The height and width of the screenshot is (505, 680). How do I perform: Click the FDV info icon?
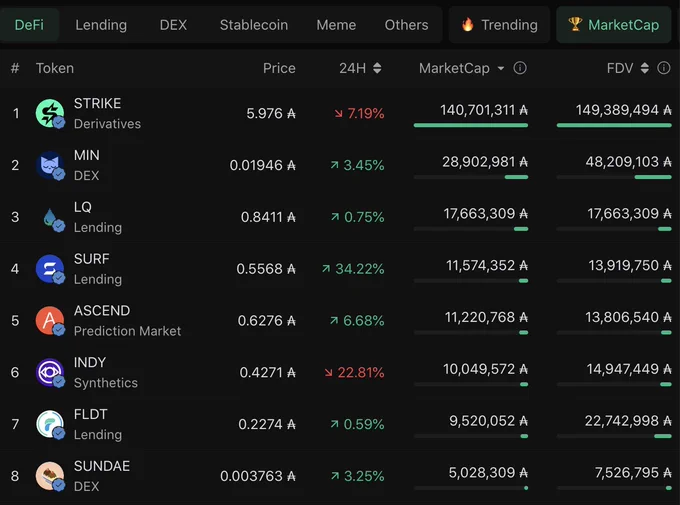pyautogui.click(x=664, y=68)
